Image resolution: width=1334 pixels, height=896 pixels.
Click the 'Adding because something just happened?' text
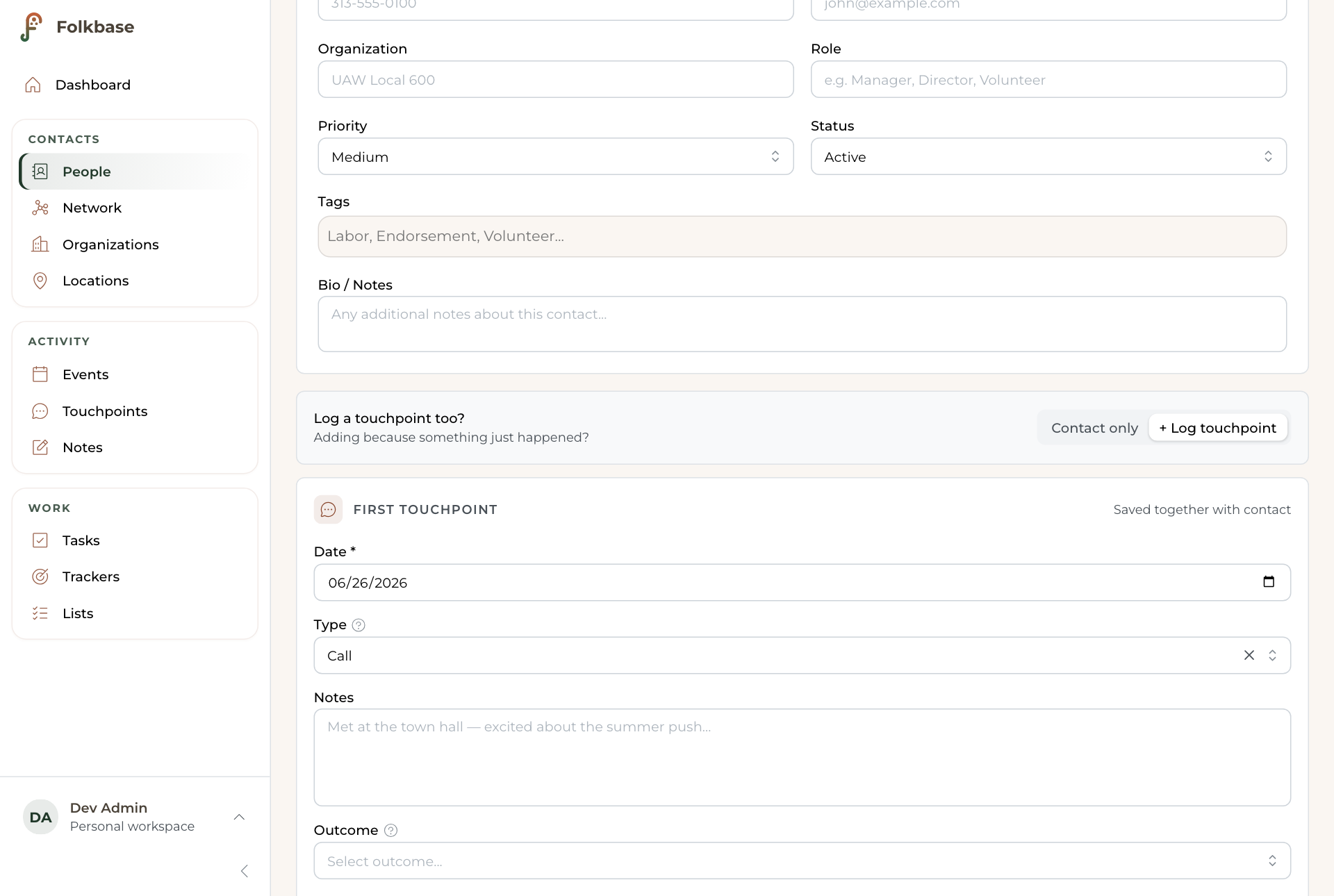pyautogui.click(x=451, y=437)
